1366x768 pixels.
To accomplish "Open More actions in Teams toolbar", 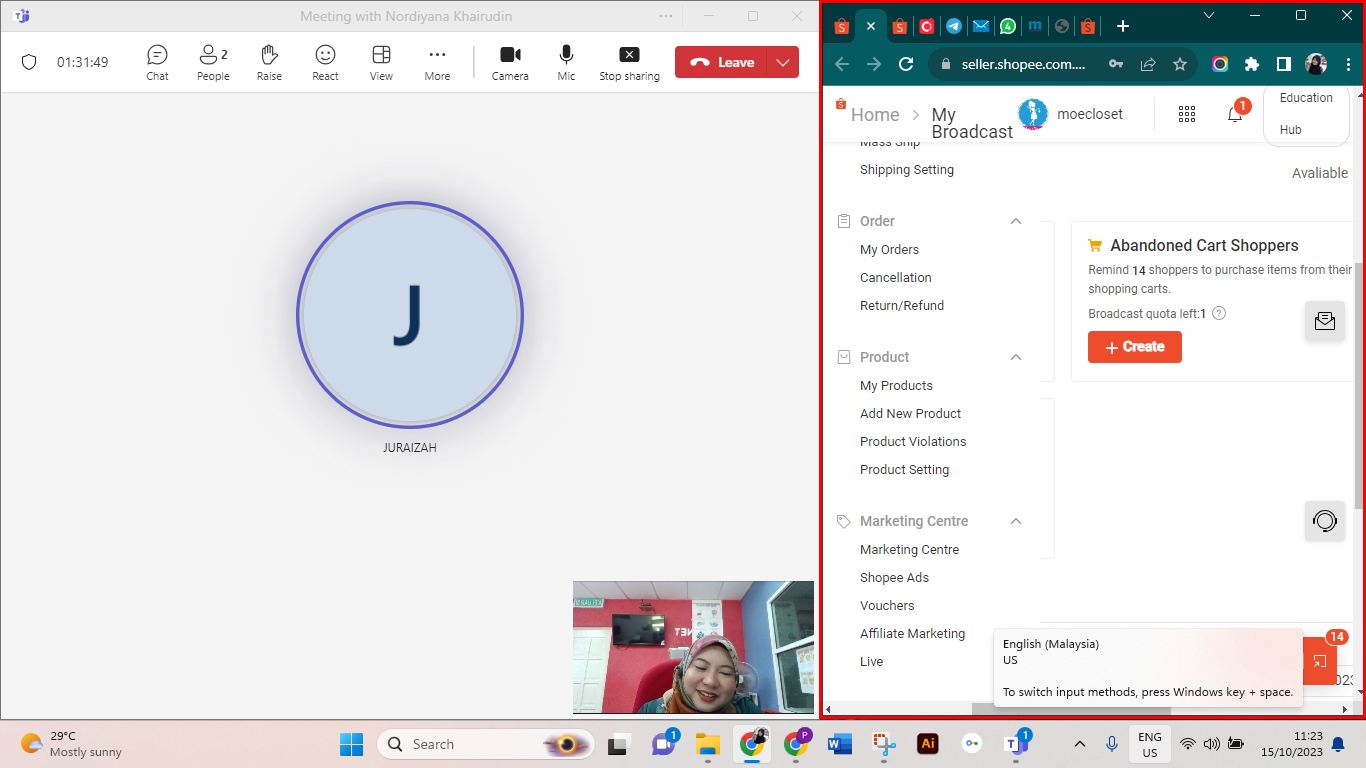I will 437,62.
